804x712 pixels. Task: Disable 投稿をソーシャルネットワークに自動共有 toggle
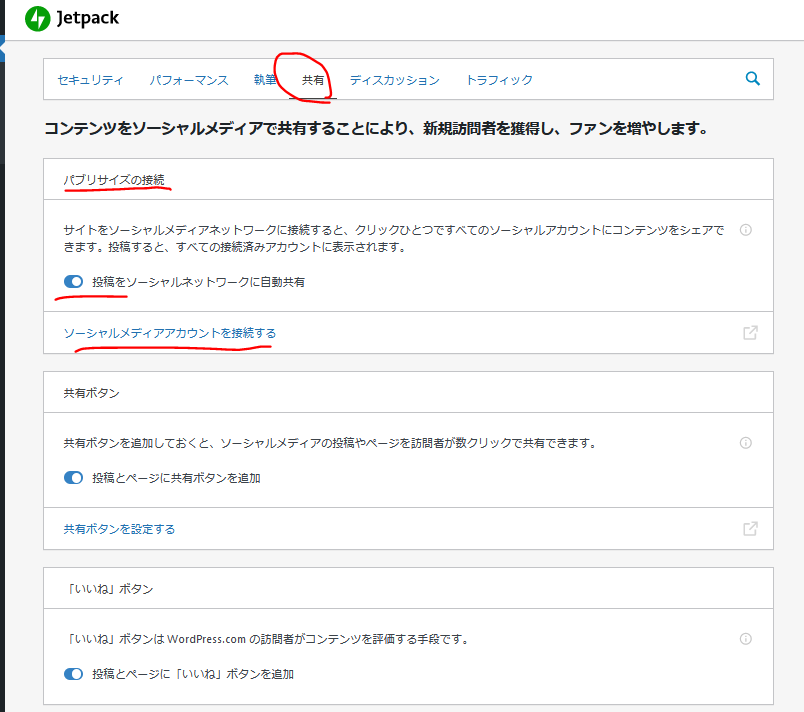tap(73, 282)
